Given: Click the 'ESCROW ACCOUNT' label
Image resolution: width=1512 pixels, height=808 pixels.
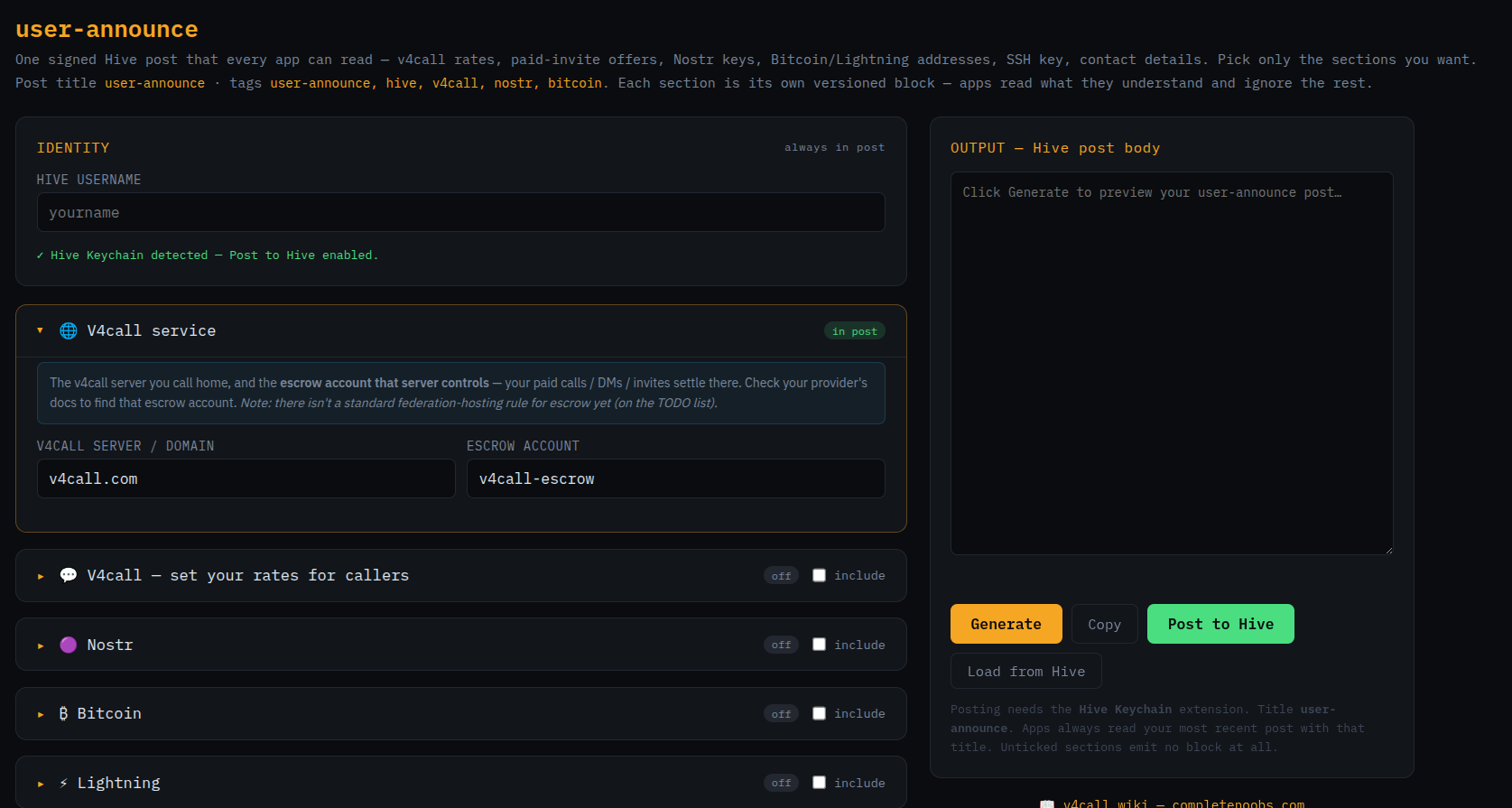Looking at the screenshot, I should point(523,446).
